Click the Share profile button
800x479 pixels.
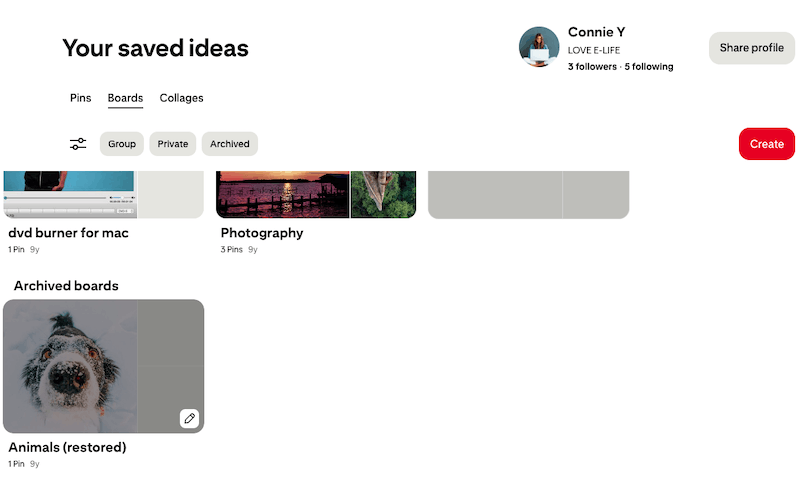click(x=752, y=48)
